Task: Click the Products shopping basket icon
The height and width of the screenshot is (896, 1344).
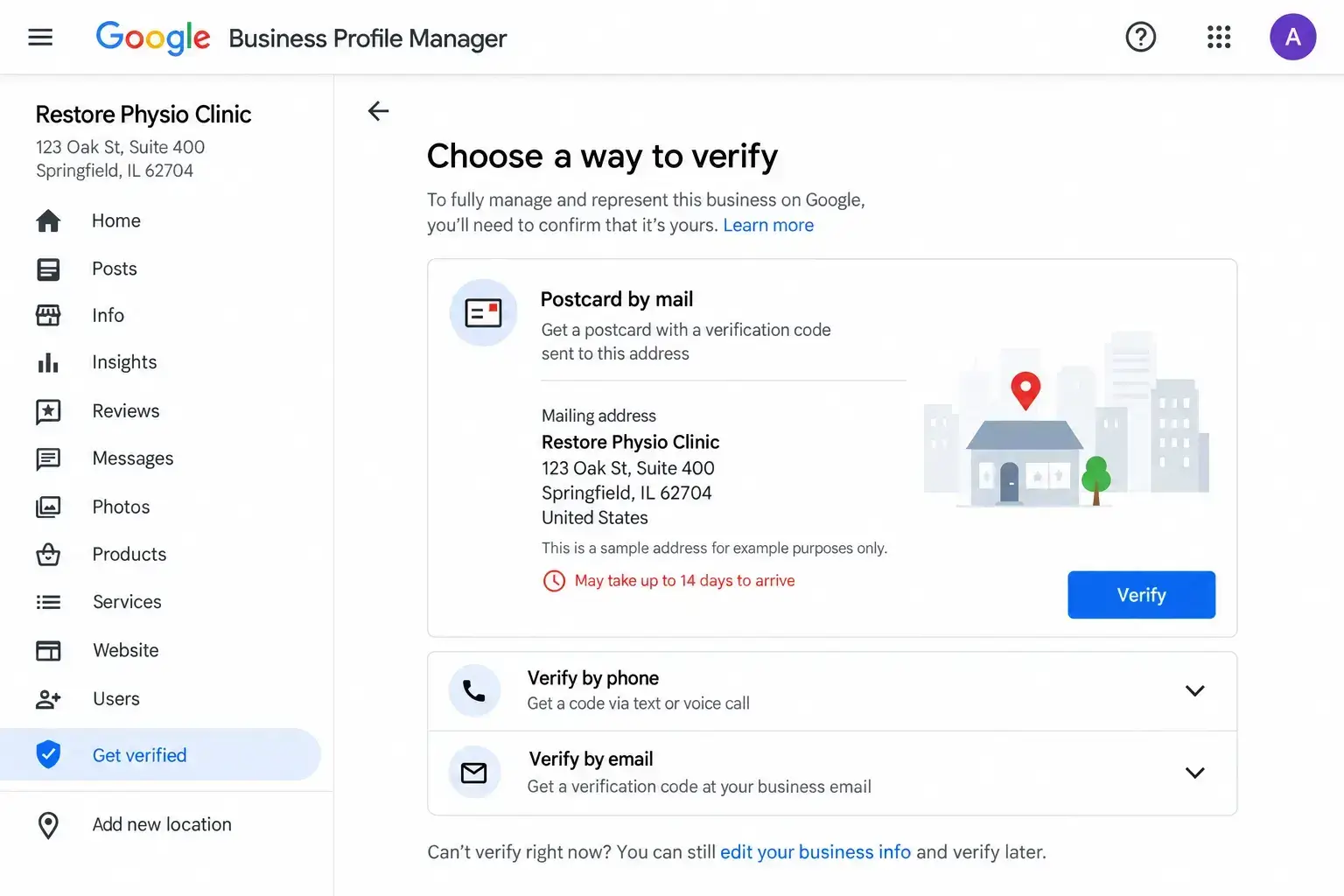Action: pos(48,555)
